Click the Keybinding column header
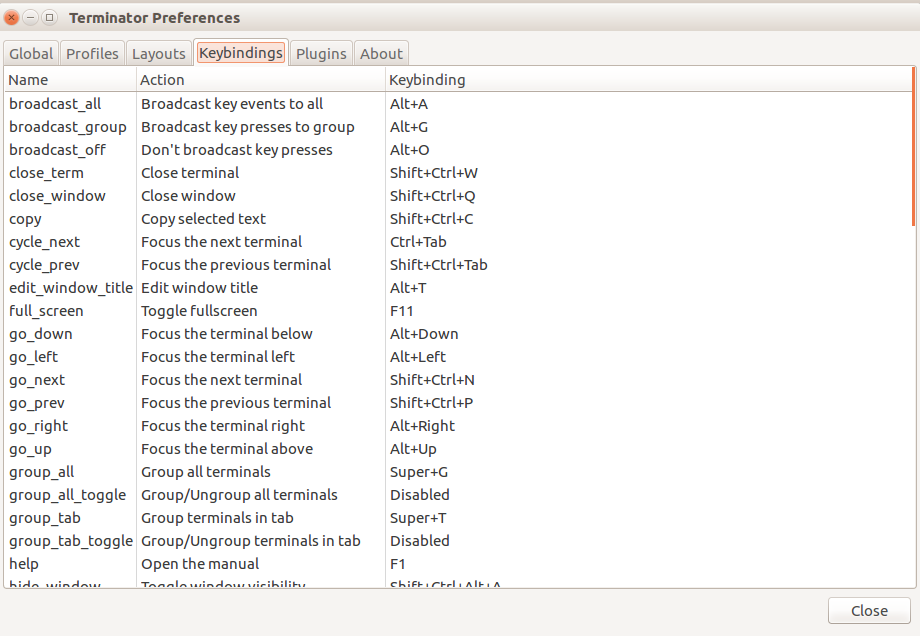920x636 pixels. [648, 80]
